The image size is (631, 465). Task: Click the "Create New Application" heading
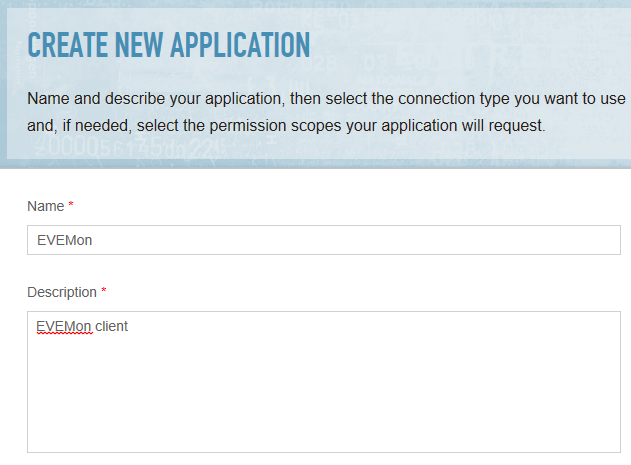[169, 45]
